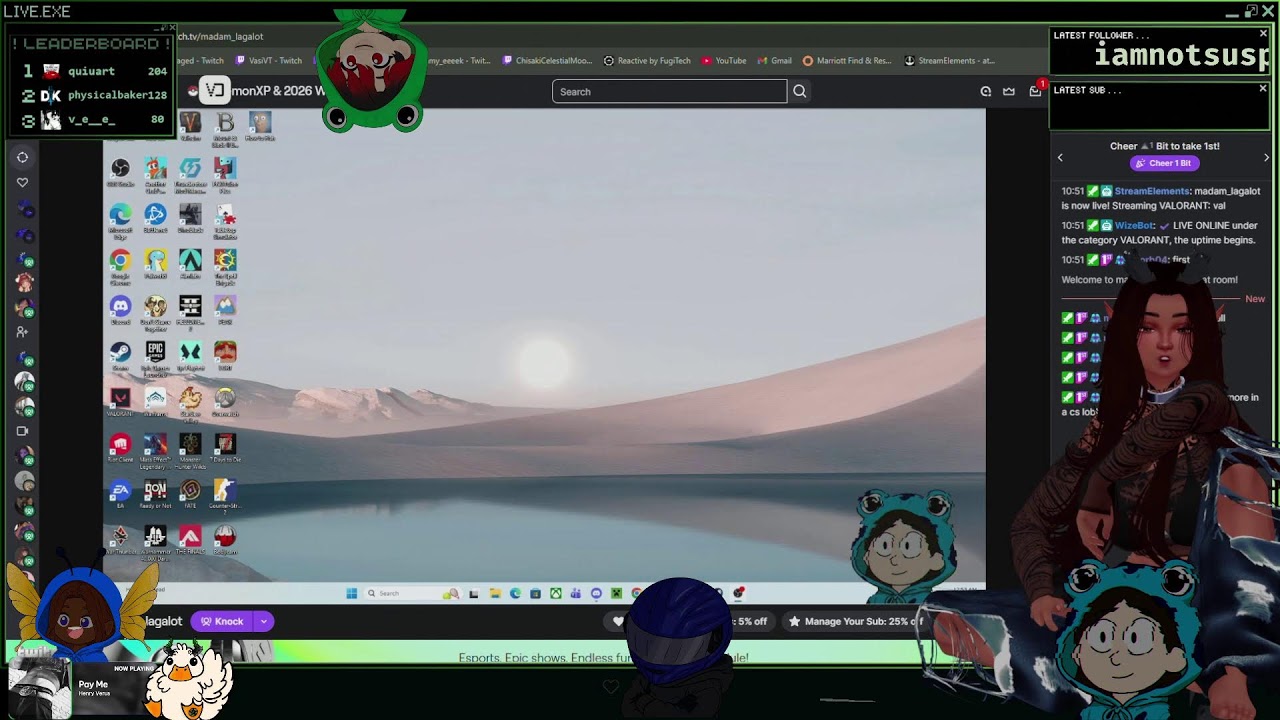Open the Mass Effect Legendary desktop icon
This screenshot has height=720, width=1280.
(155, 450)
